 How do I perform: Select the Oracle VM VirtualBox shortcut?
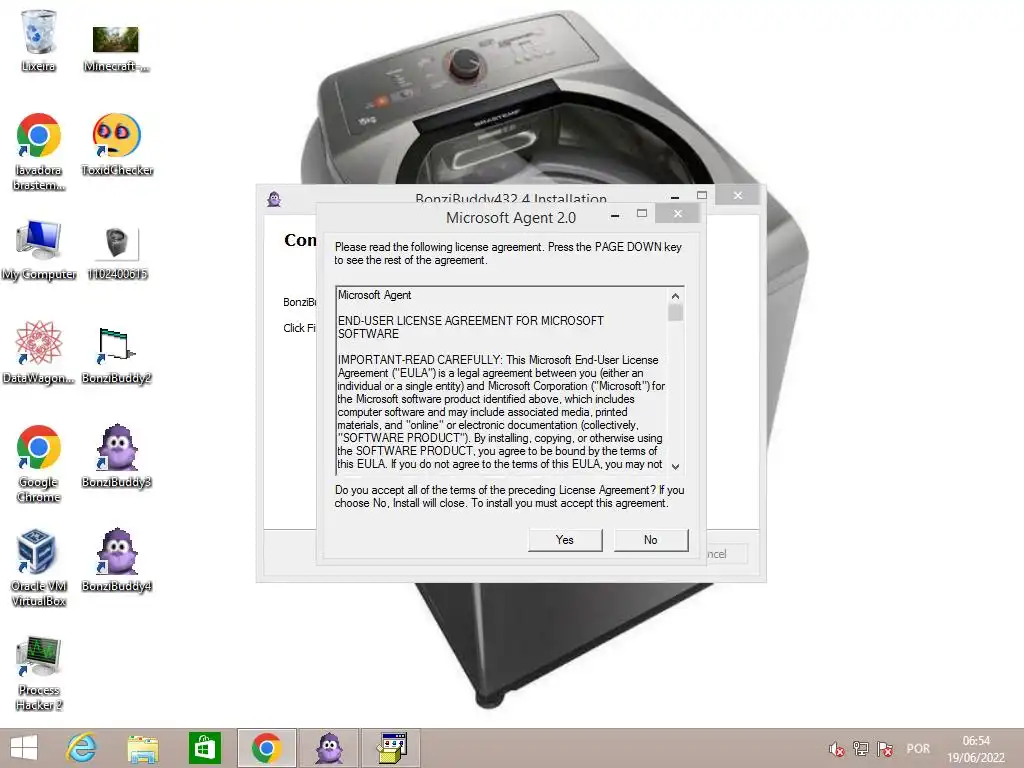(x=39, y=568)
